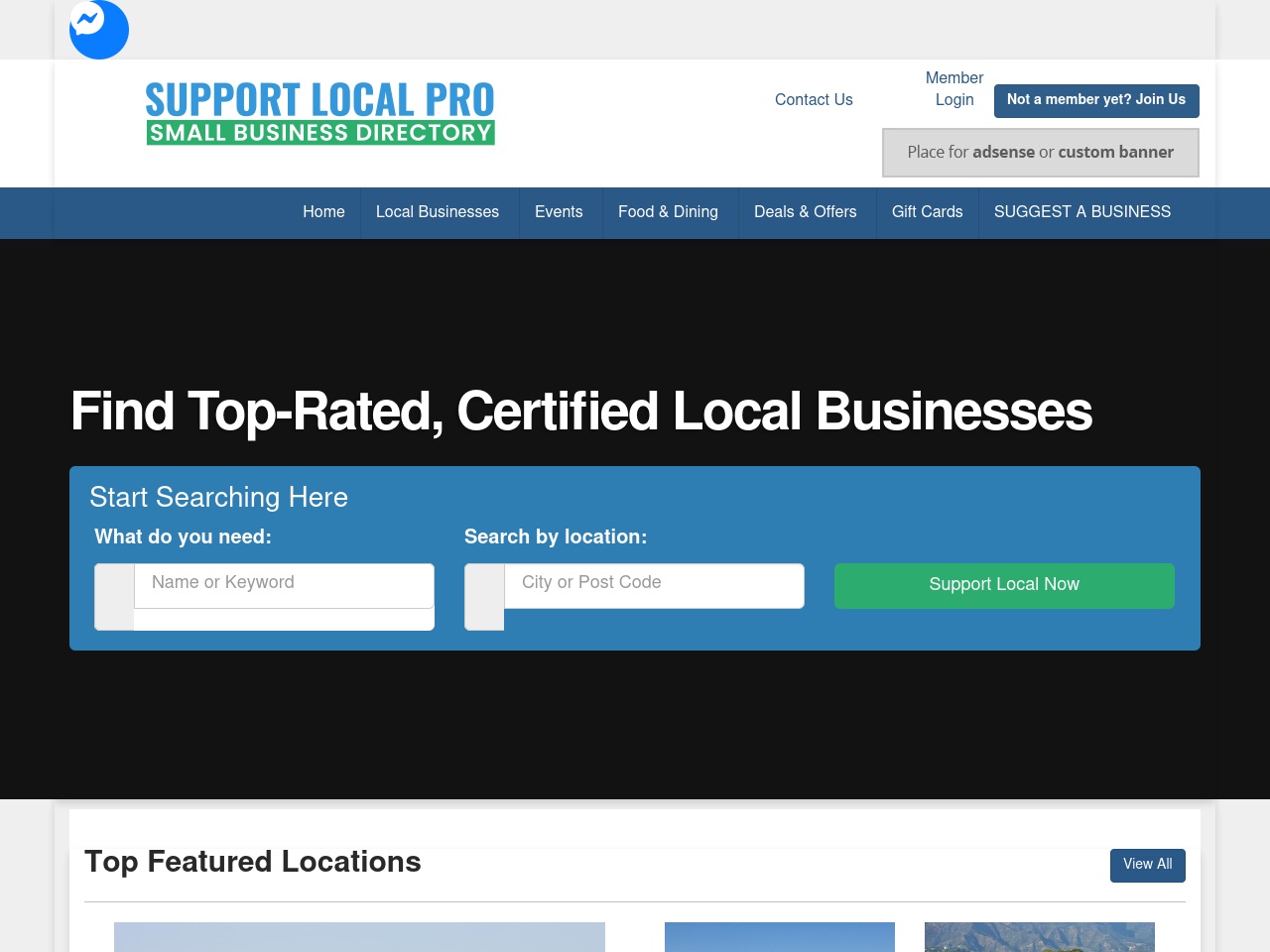Click the What do you need? label
This screenshot has height=952, width=1270.
click(x=183, y=536)
